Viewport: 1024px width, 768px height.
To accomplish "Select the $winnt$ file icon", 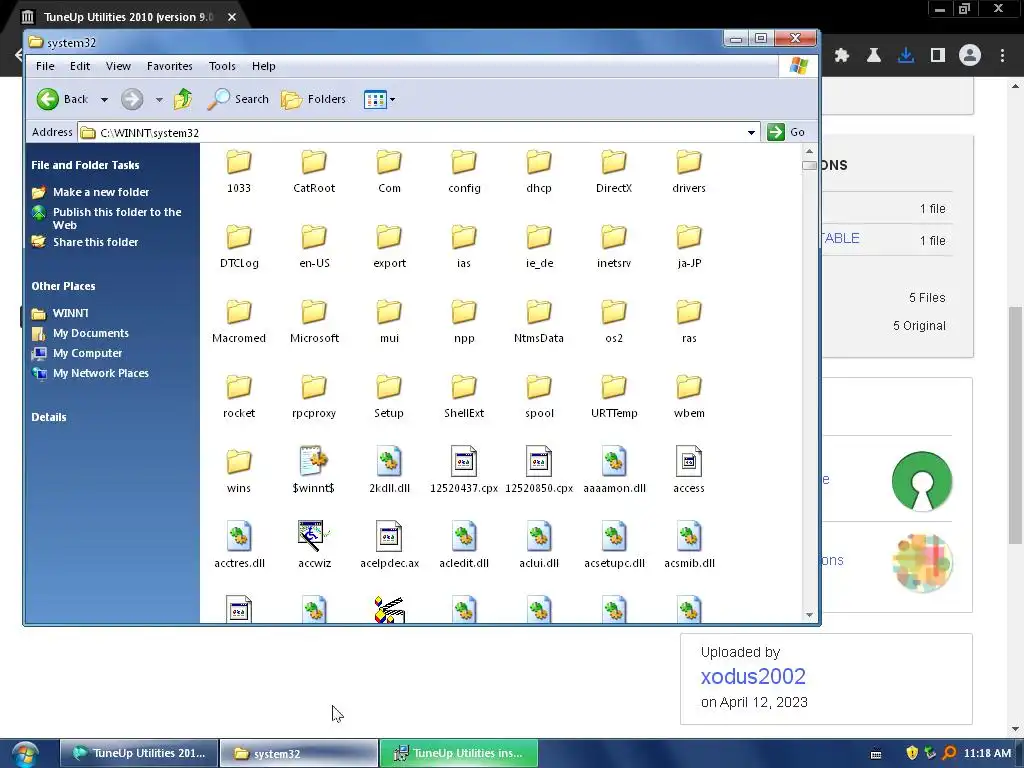I will point(314,470).
